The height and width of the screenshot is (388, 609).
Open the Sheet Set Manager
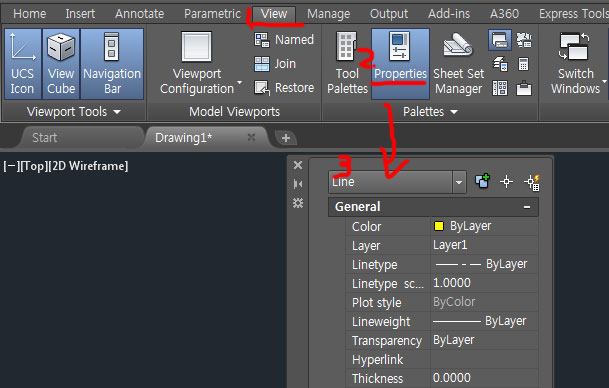pos(459,64)
